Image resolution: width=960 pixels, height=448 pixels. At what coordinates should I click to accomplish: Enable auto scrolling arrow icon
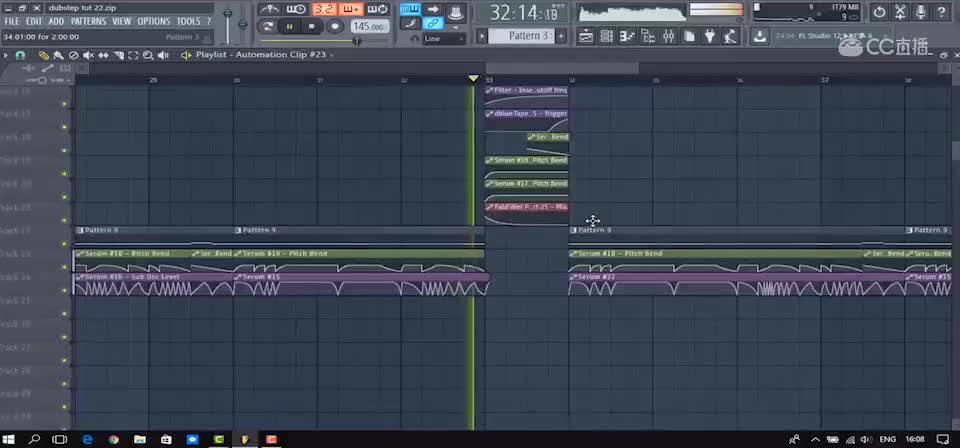click(x=433, y=9)
